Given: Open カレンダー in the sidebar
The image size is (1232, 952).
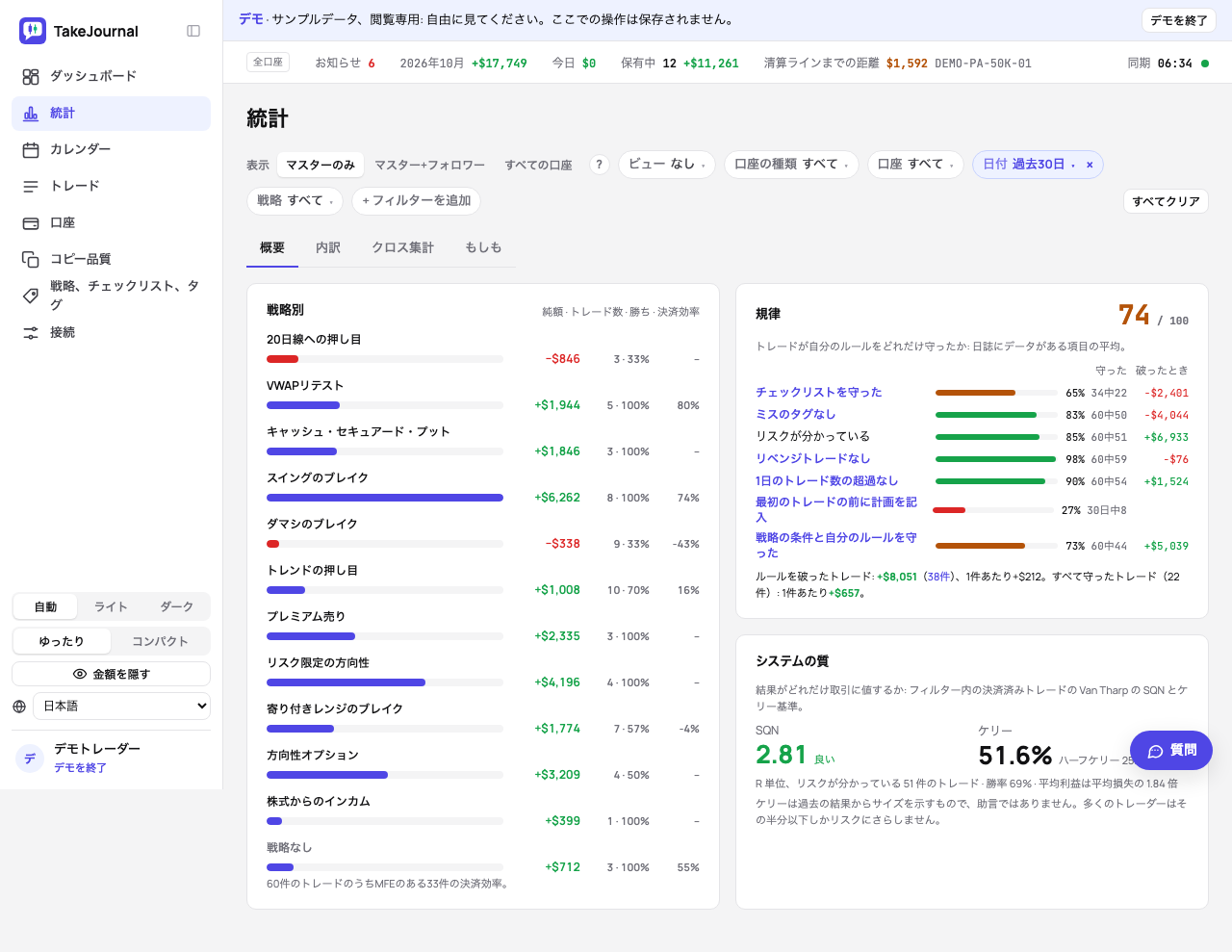Looking at the screenshot, I should tap(112, 149).
